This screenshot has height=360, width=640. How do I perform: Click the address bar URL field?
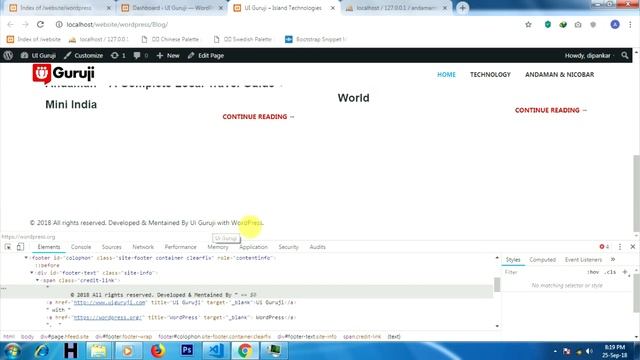[x=286, y=24]
